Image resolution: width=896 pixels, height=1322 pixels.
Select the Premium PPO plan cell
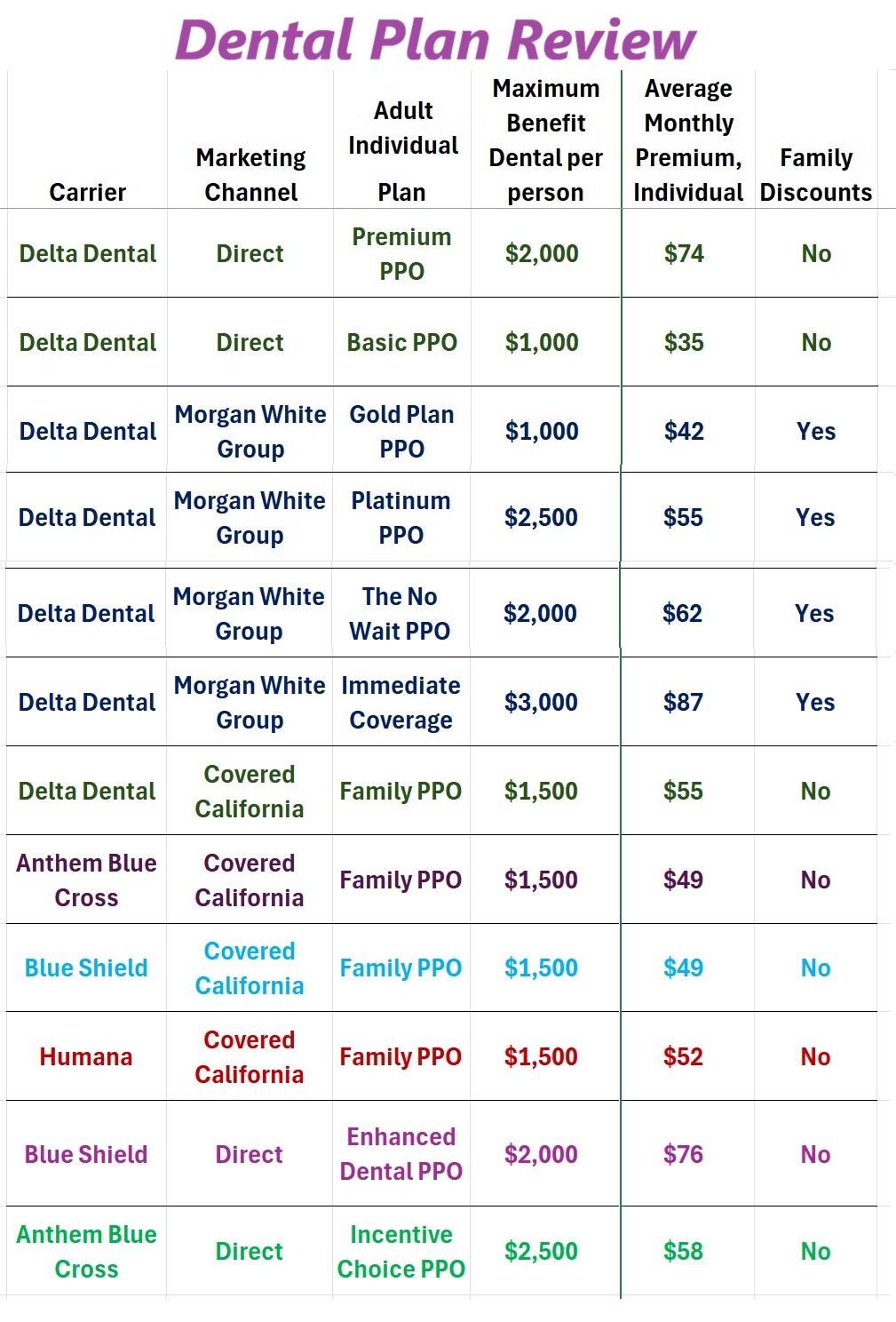click(401, 254)
